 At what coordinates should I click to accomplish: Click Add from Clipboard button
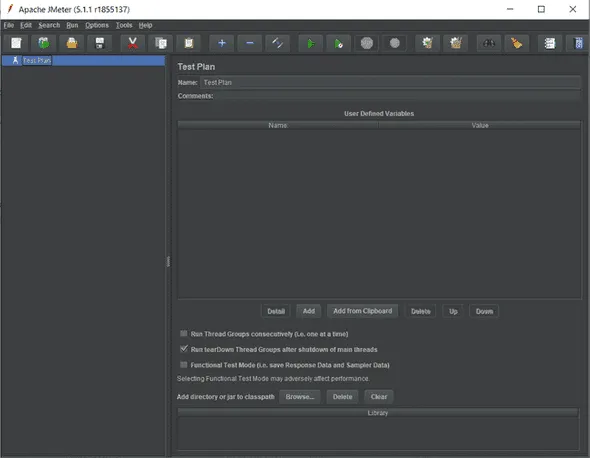[362, 311]
